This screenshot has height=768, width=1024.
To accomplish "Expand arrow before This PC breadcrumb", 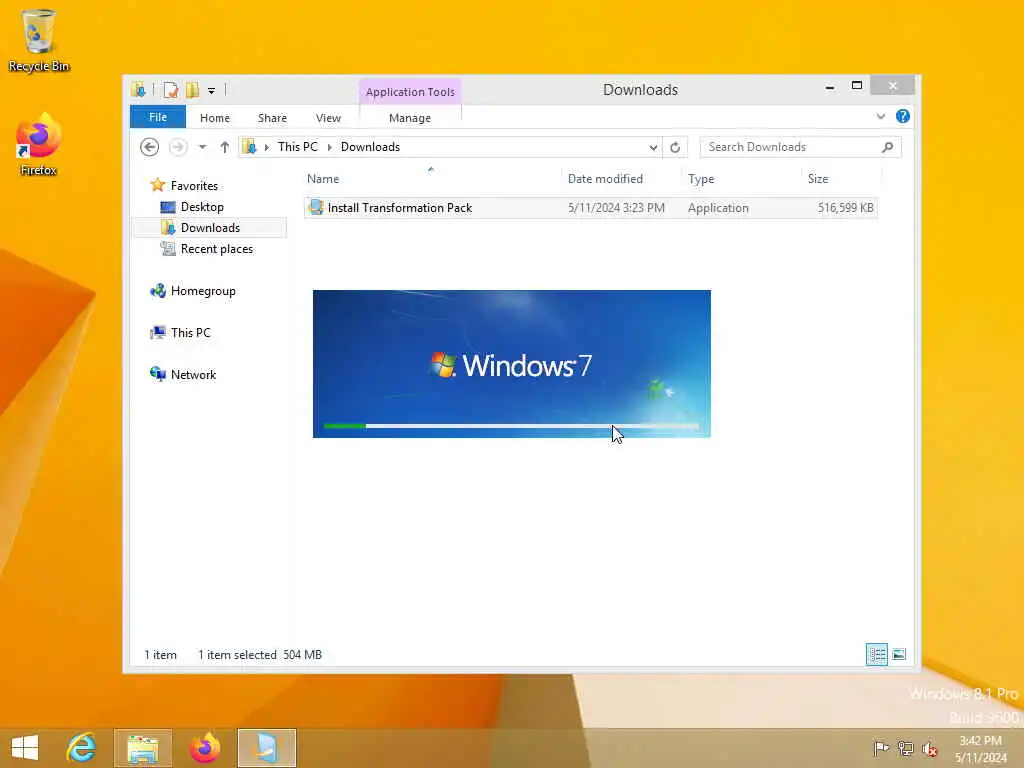I will (266, 148).
